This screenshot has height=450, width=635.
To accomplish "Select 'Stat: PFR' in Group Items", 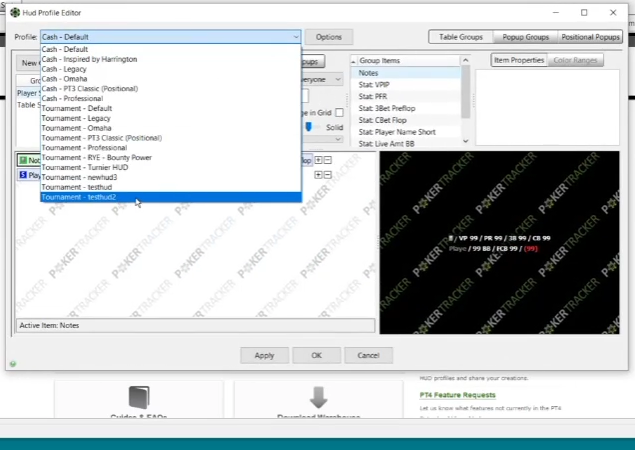I will (x=406, y=96).
